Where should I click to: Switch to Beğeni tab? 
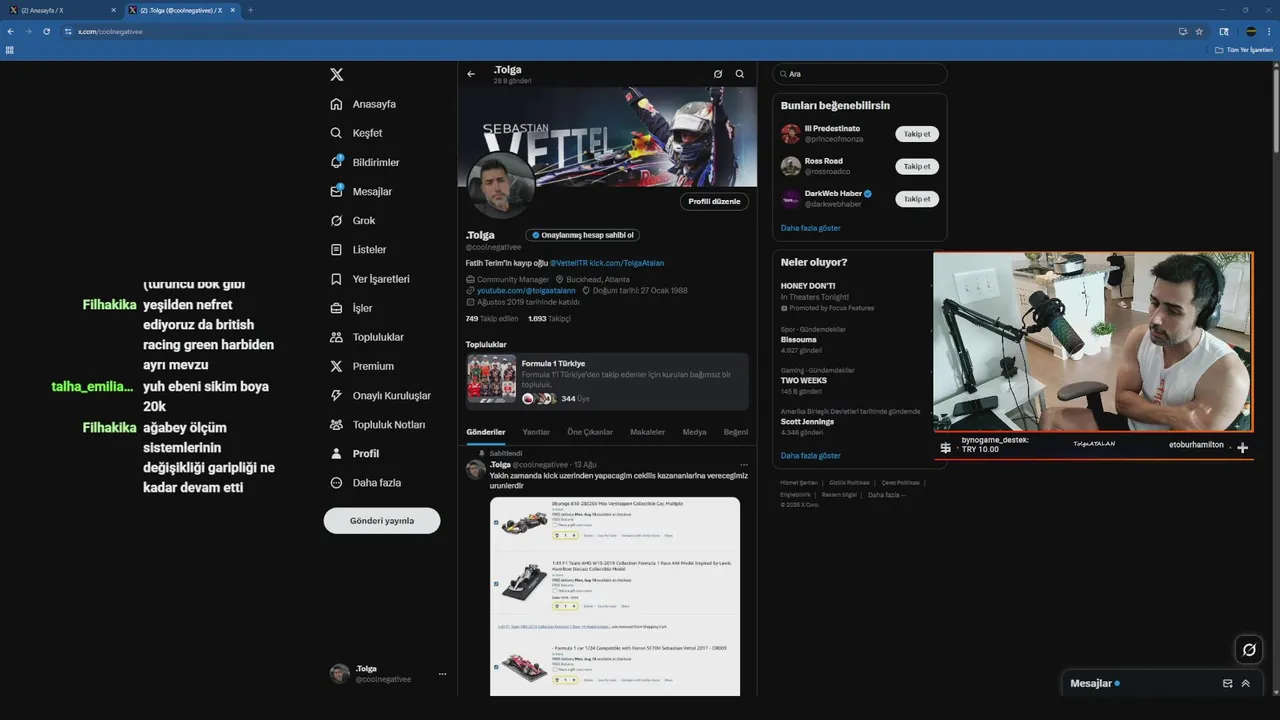(736, 432)
